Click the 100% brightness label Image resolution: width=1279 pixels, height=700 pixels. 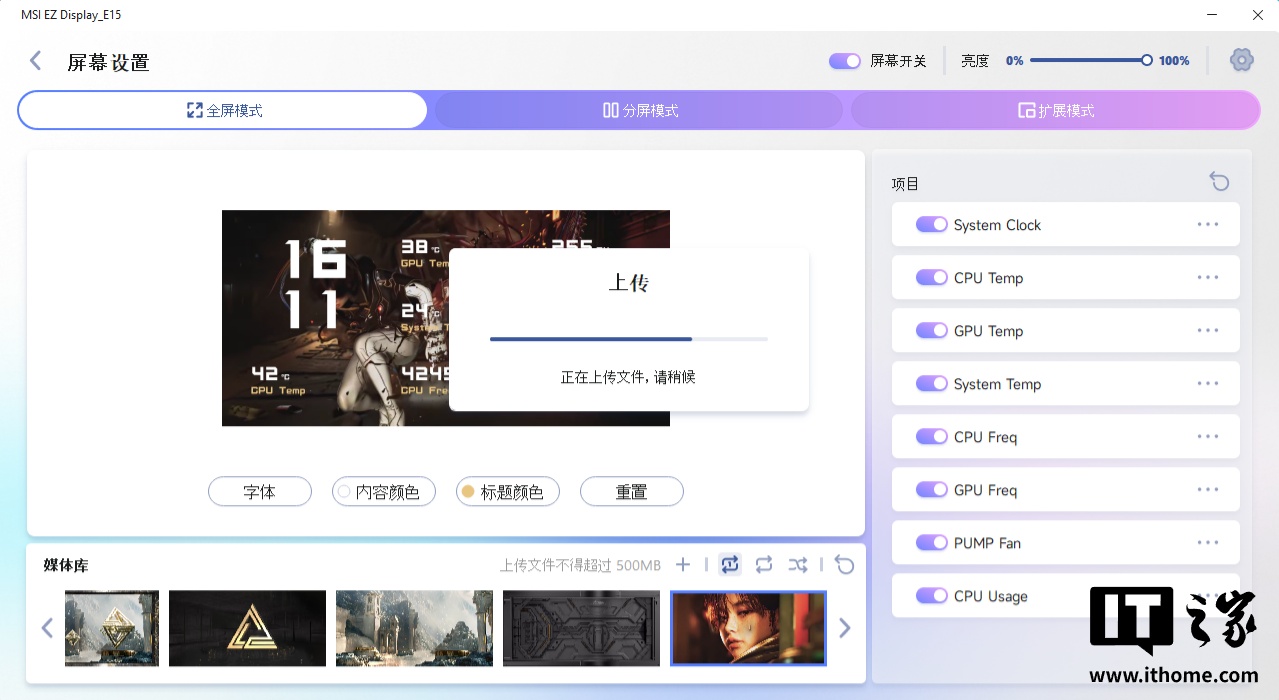tap(1174, 61)
